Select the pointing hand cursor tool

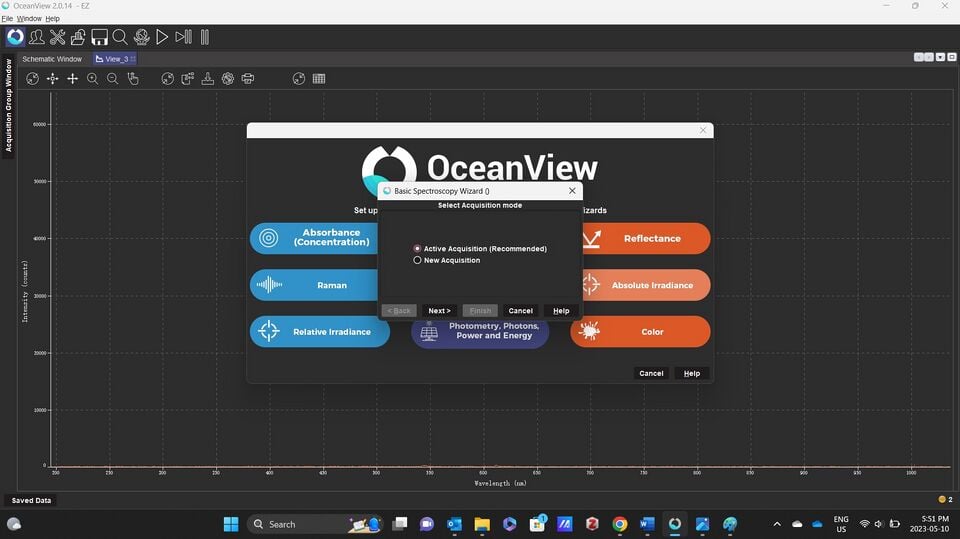133,78
